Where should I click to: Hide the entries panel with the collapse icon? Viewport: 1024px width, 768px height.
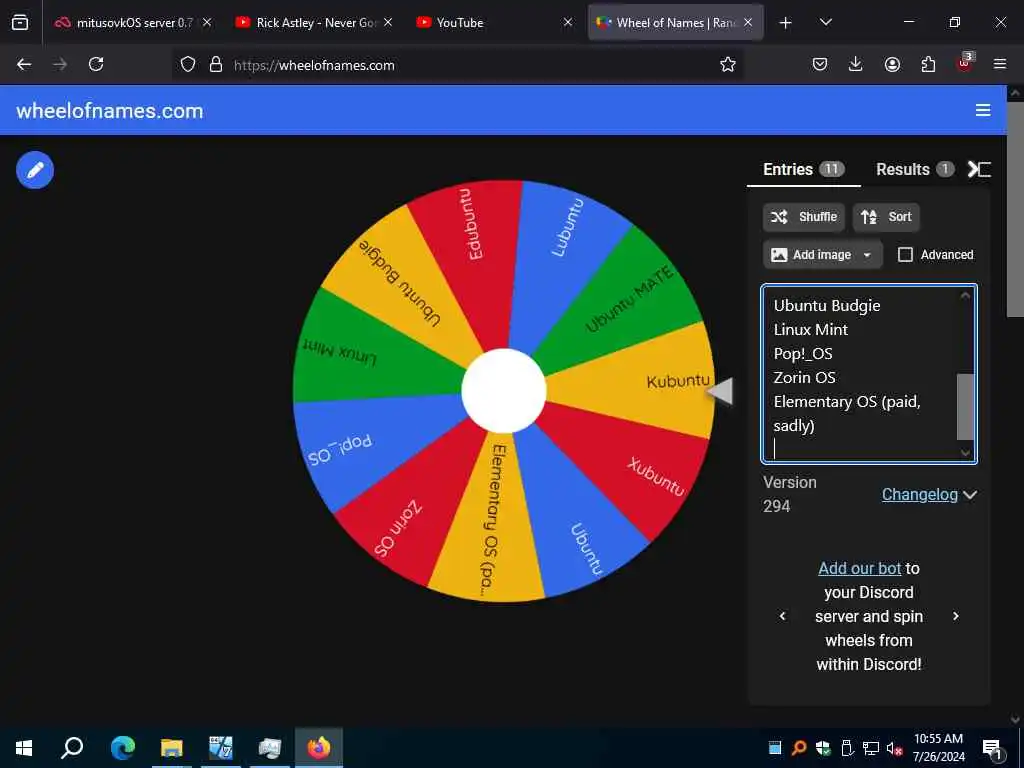tap(979, 170)
